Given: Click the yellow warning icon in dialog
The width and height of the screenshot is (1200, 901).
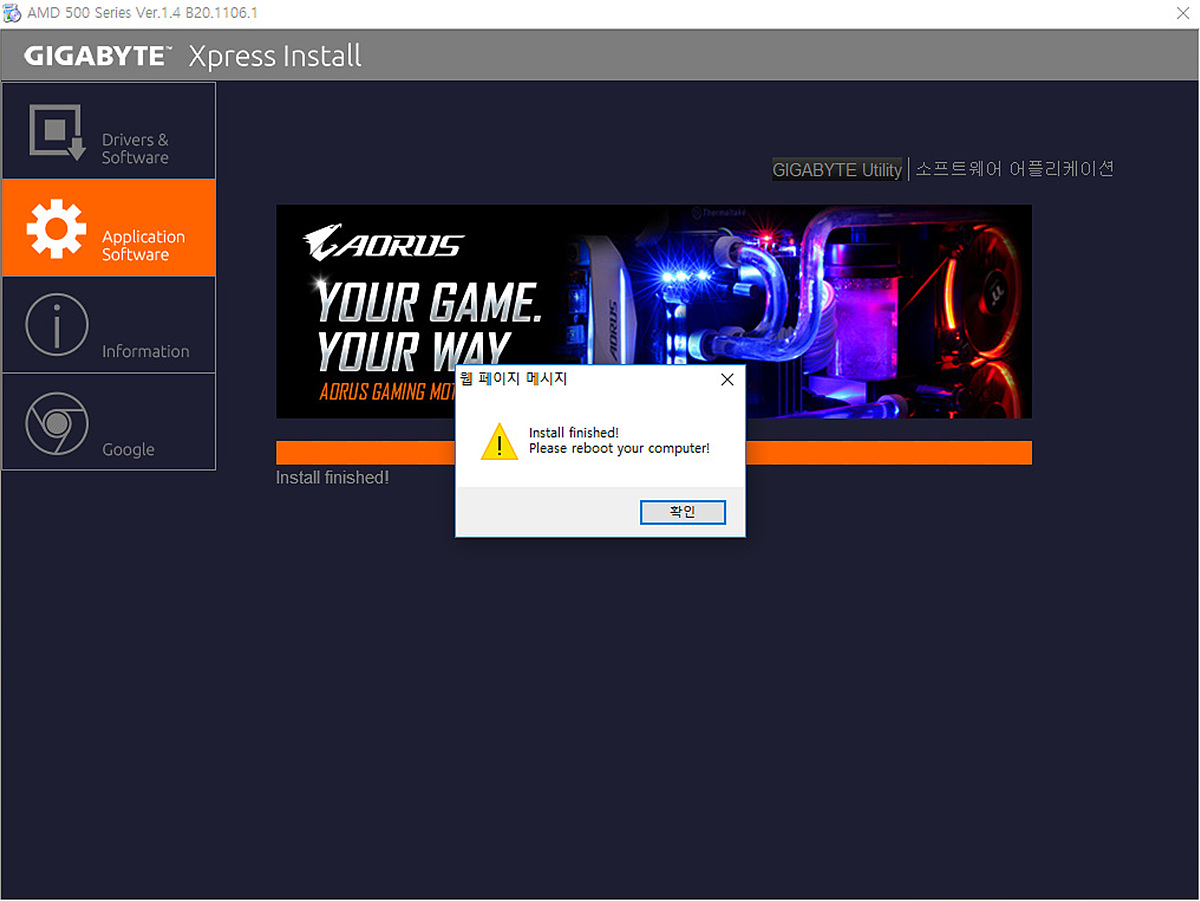Looking at the screenshot, I should 499,441.
